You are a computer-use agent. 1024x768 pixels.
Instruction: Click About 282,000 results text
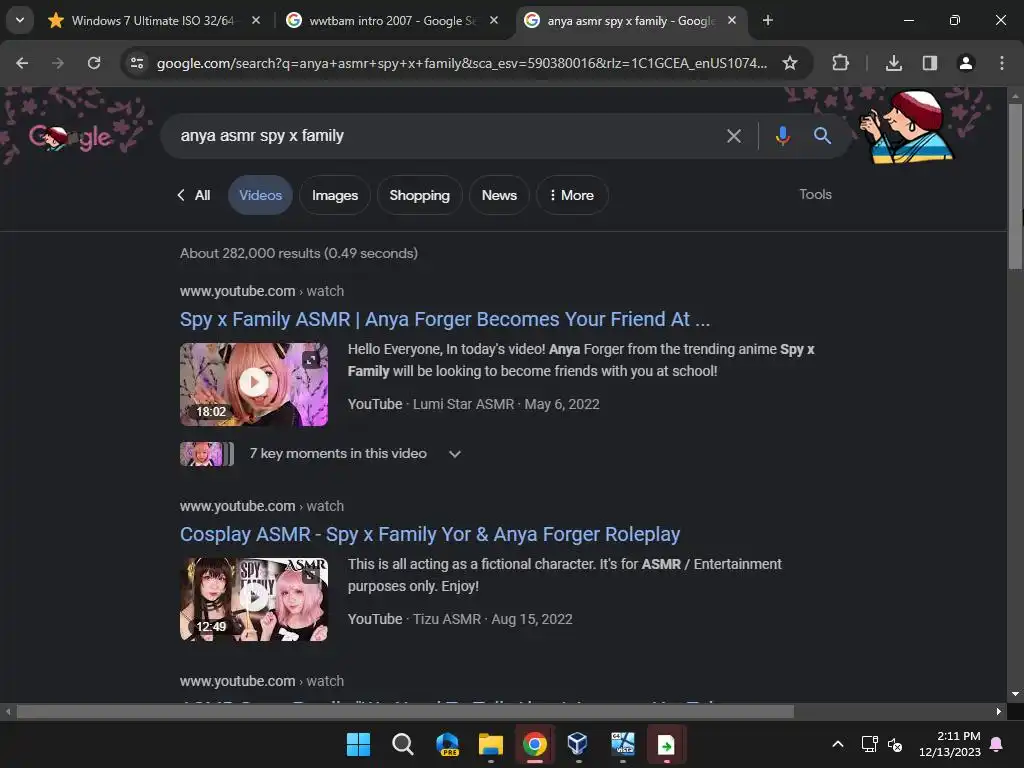pos(299,253)
